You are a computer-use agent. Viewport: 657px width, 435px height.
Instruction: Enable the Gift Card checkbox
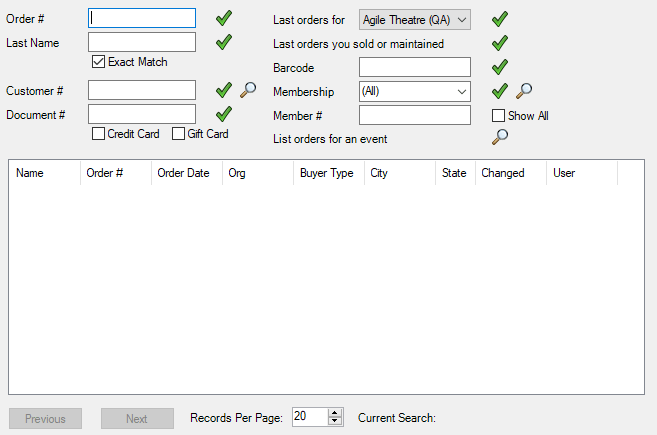pyautogui.click(x=178, y=134)
